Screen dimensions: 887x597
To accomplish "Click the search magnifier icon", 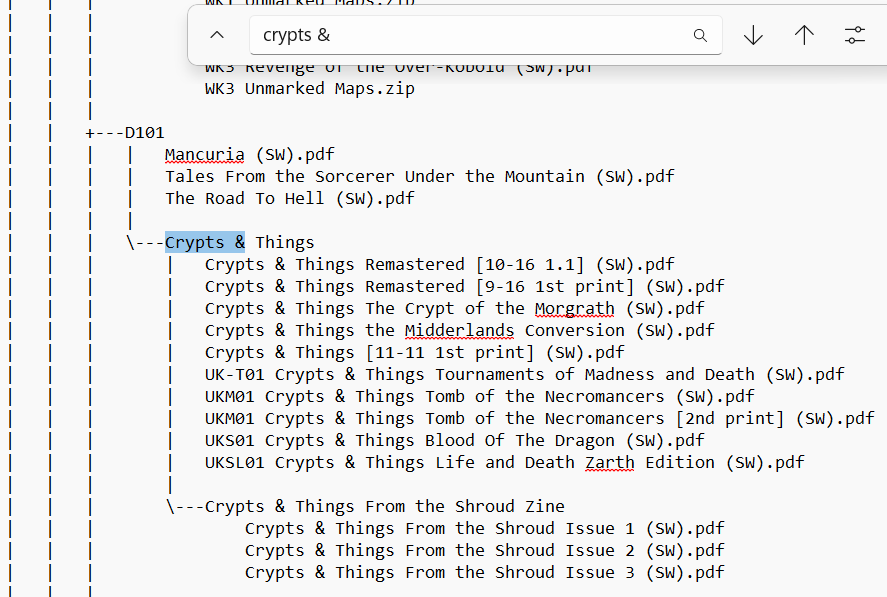I will pos(700,36).
